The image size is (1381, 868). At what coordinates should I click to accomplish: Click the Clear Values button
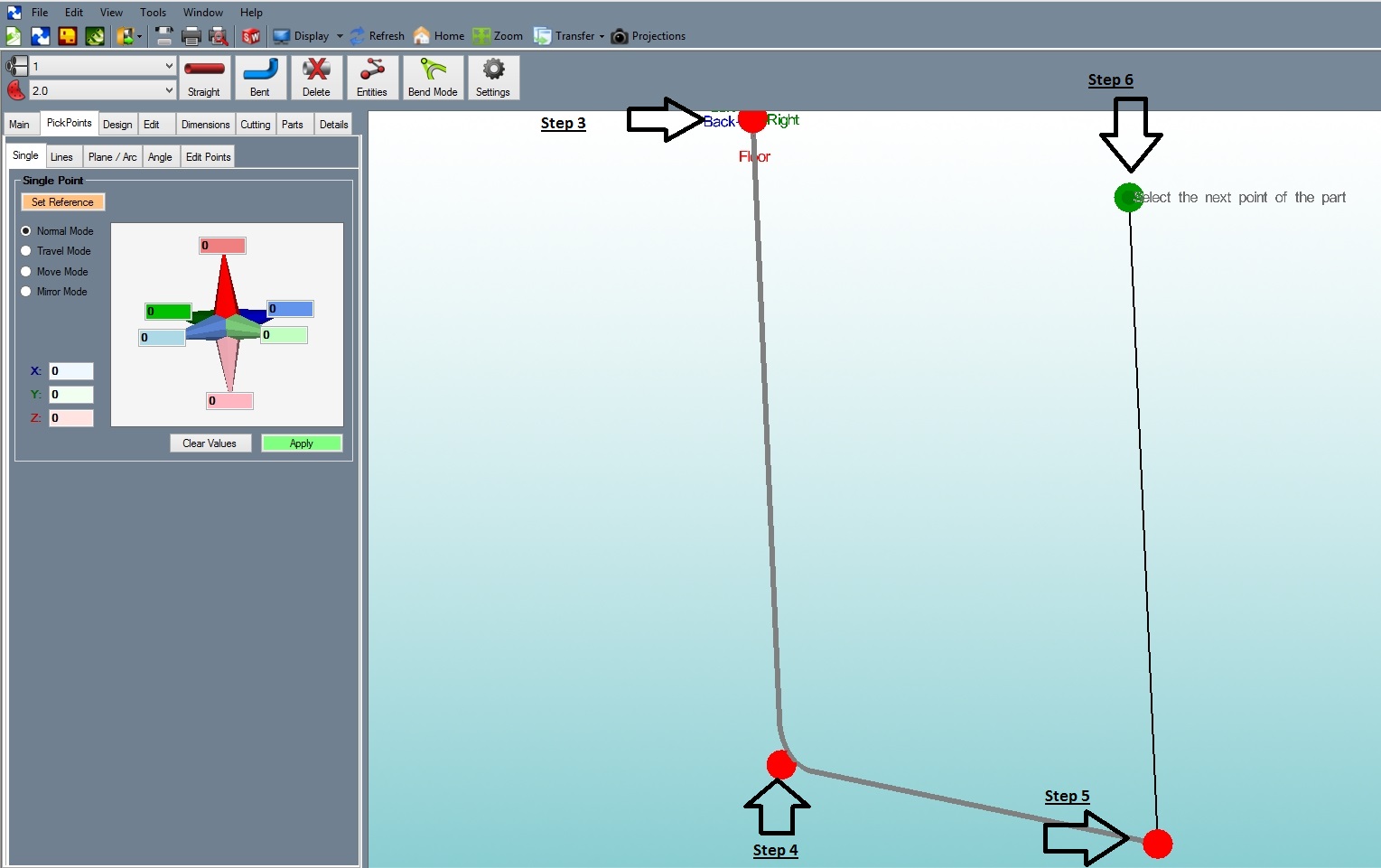[x=210, y=443]
